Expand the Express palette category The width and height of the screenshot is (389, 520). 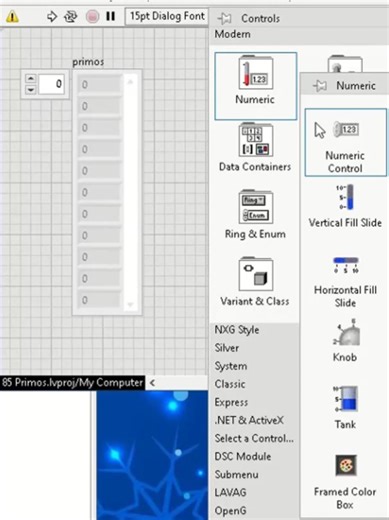coord(231,402)
